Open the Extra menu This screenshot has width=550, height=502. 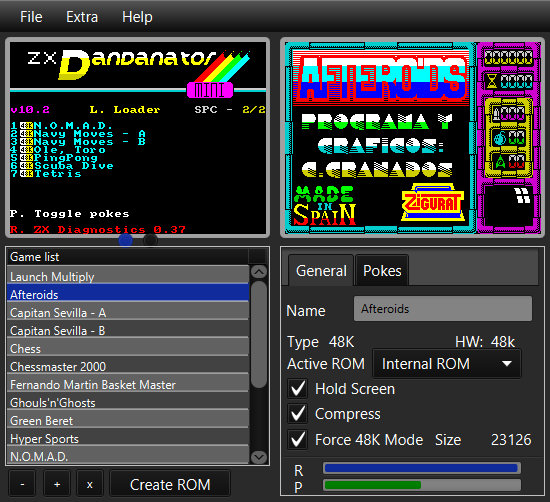point(82,17)
